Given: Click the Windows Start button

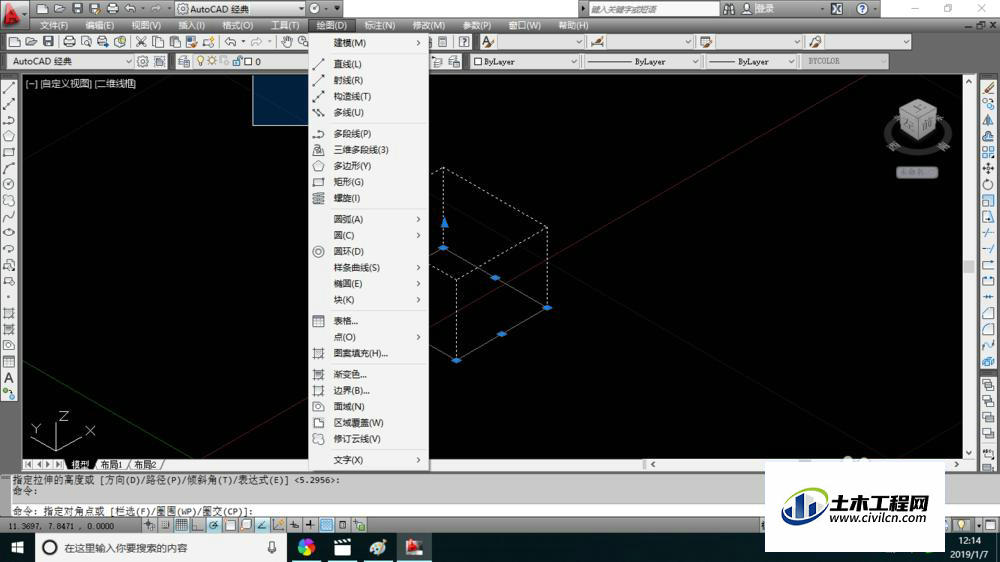Looking at the screenshot, I should [x=17, y=547].
